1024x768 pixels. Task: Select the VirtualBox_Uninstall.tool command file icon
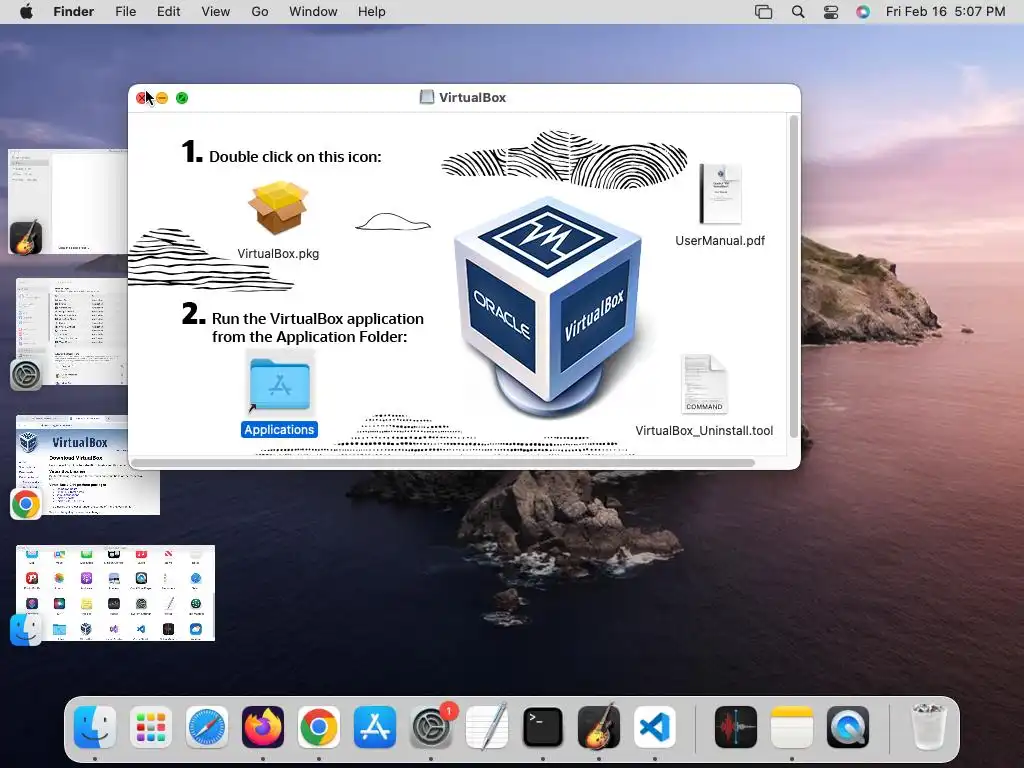coord(704,384)
